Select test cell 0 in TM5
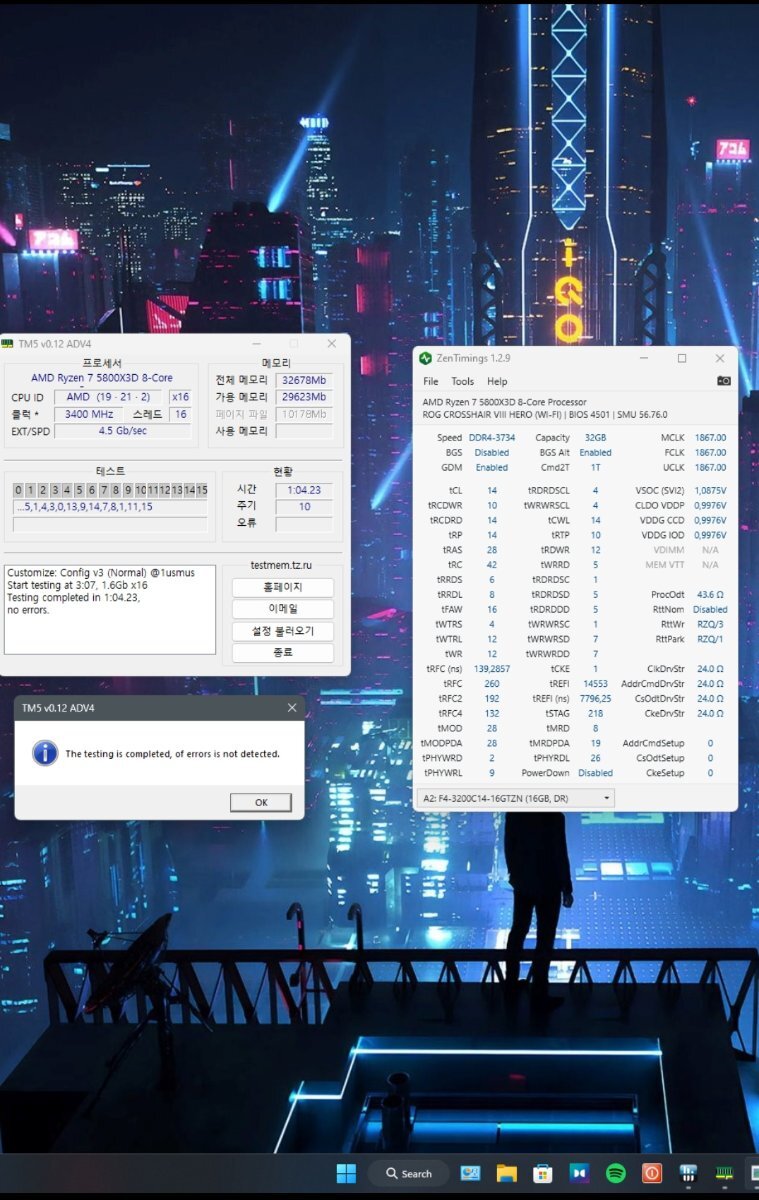The height and width of the screenshot is (1200, 759). pos(18,490)
